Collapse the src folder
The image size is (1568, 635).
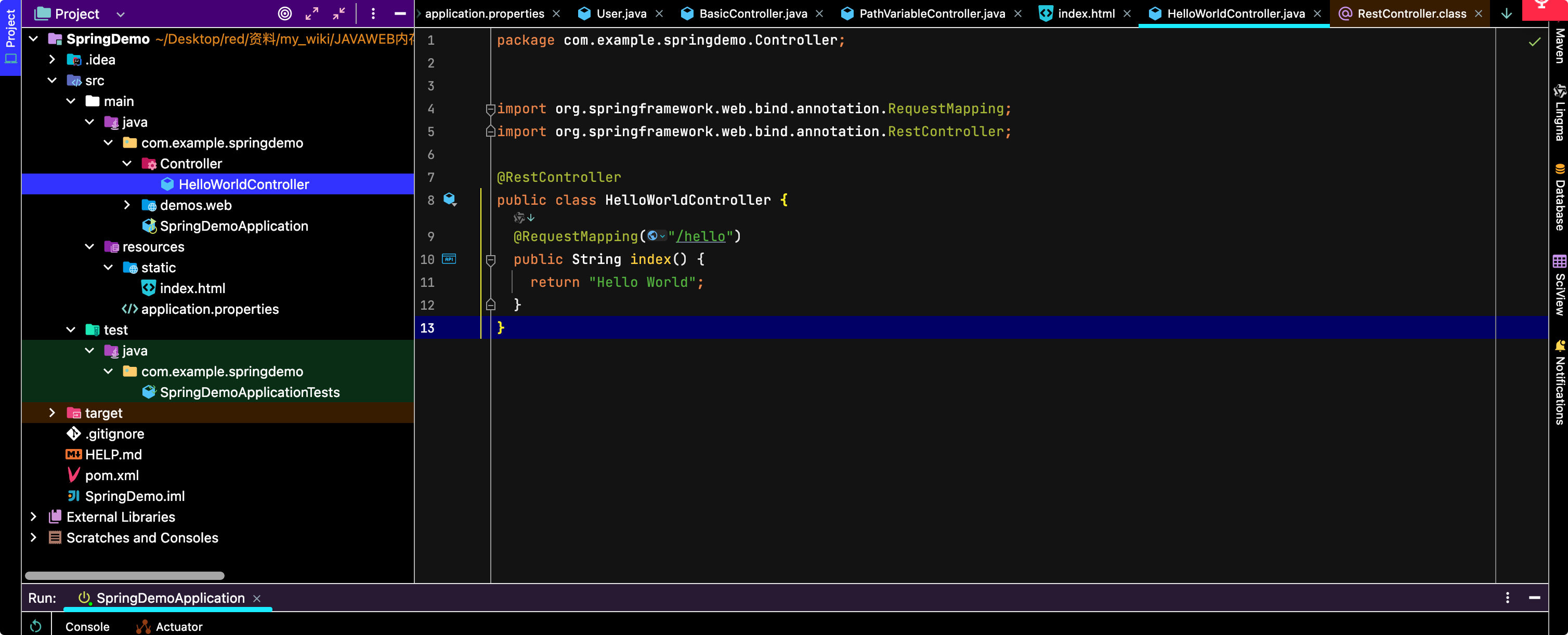click(x=53, y=81)
